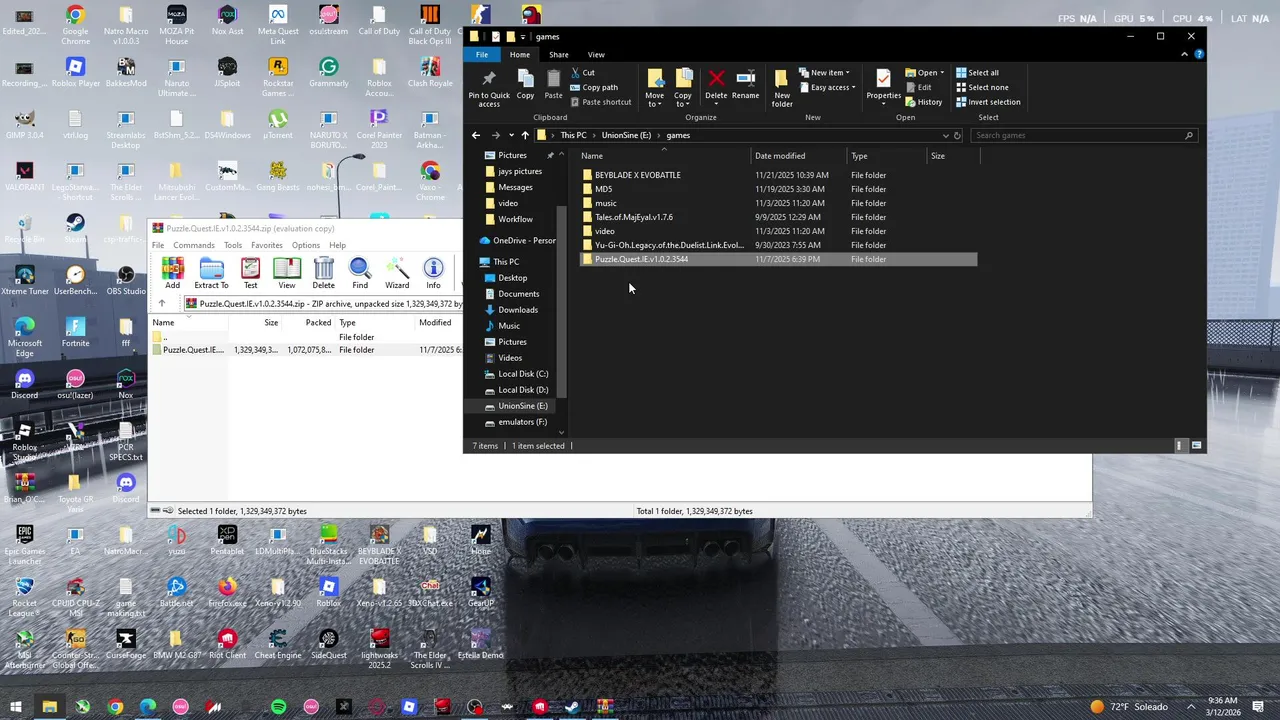This screenshot has height=720, width=1280.
Task: Open Google Chrome from the taskbar
Action: [115, 707]
